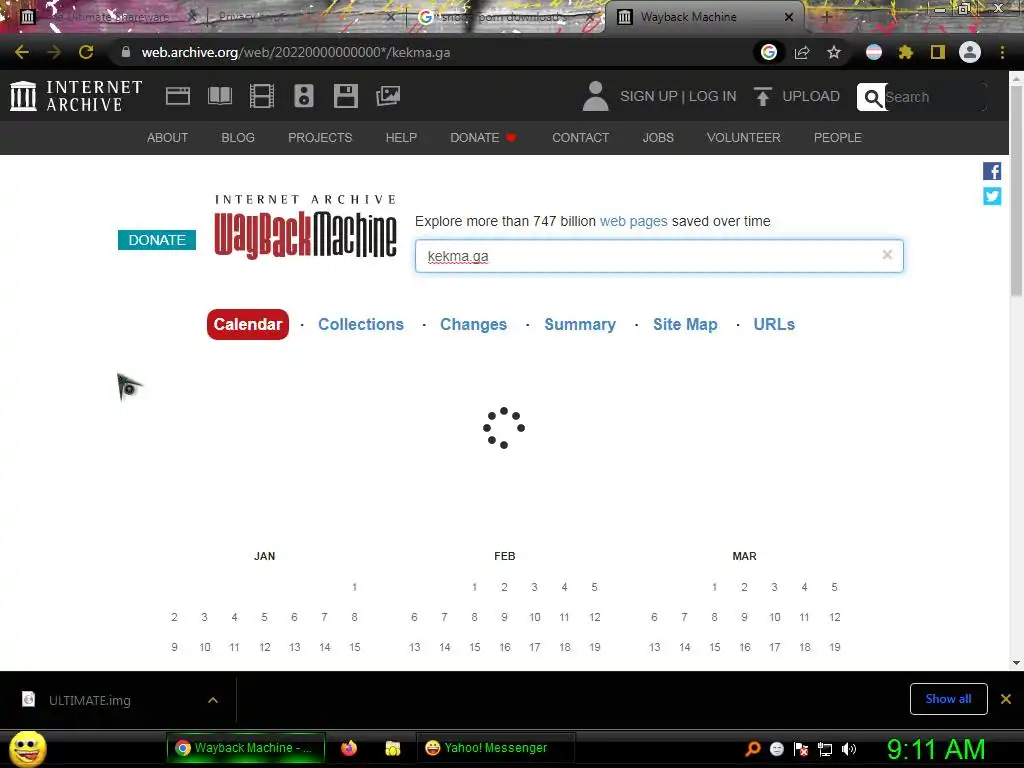
Task: Switch to the Changes tab
Action: click(x=473, y=324)
